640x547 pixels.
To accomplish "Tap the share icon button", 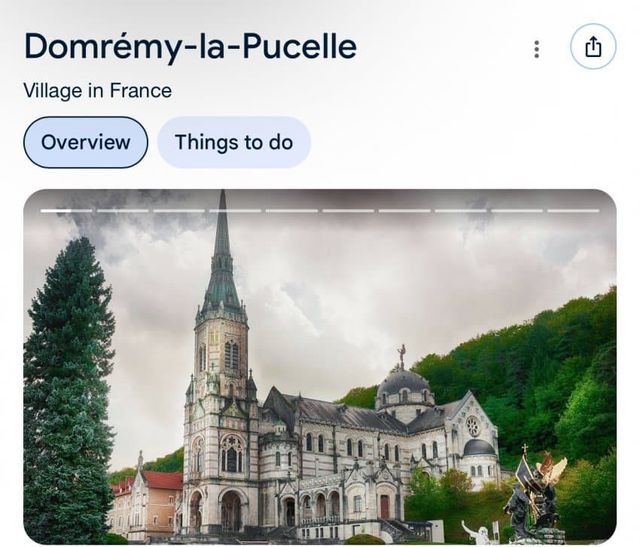I will click(x=593, y=47).
